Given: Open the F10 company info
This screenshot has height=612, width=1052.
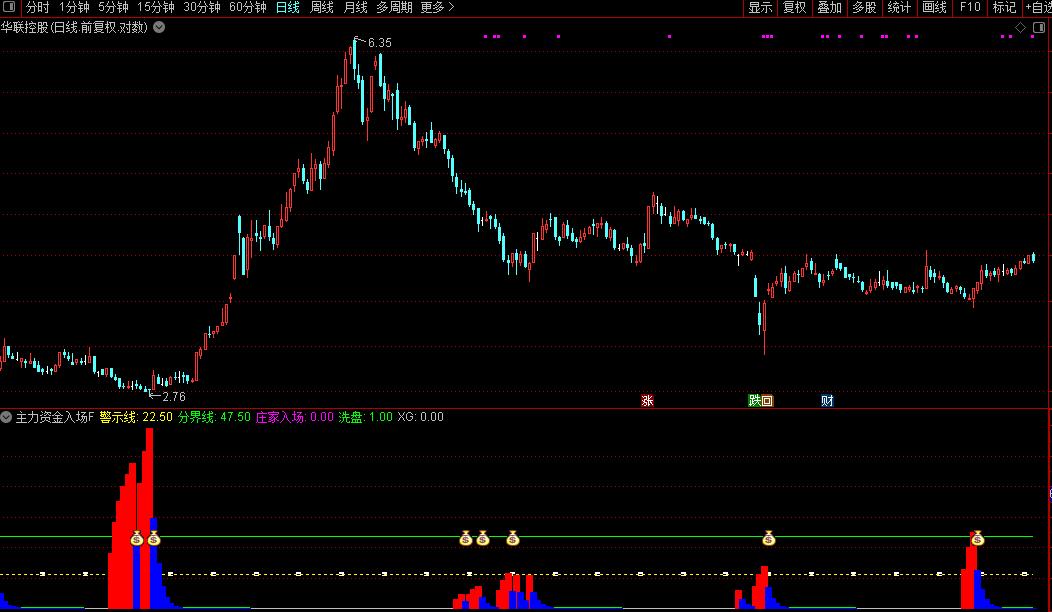Looking at the screenshot, I should 970,7.
